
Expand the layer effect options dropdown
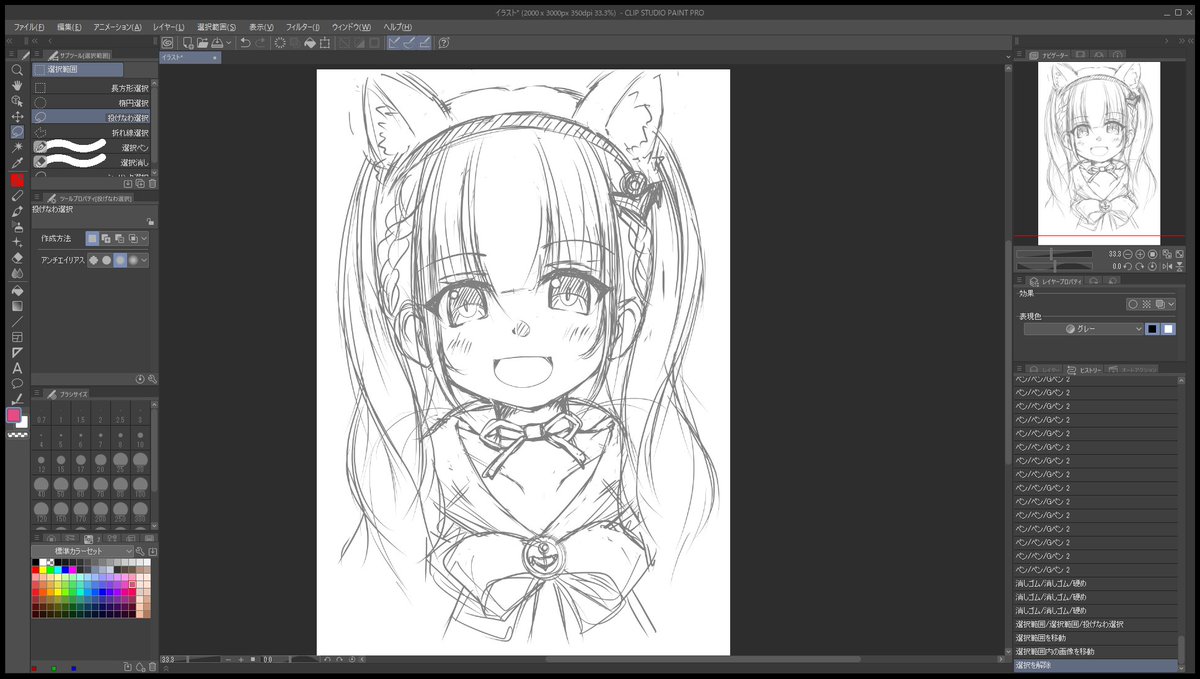[x=1172, y=304]
